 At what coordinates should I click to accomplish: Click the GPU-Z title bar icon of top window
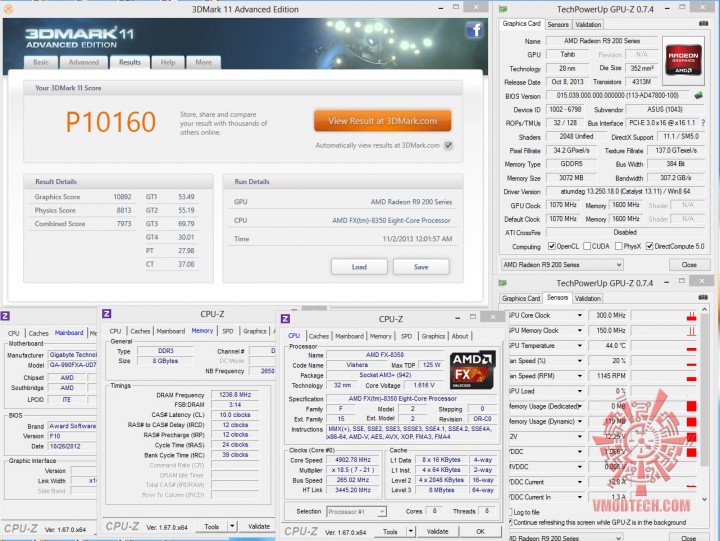(x=503, y=9)
